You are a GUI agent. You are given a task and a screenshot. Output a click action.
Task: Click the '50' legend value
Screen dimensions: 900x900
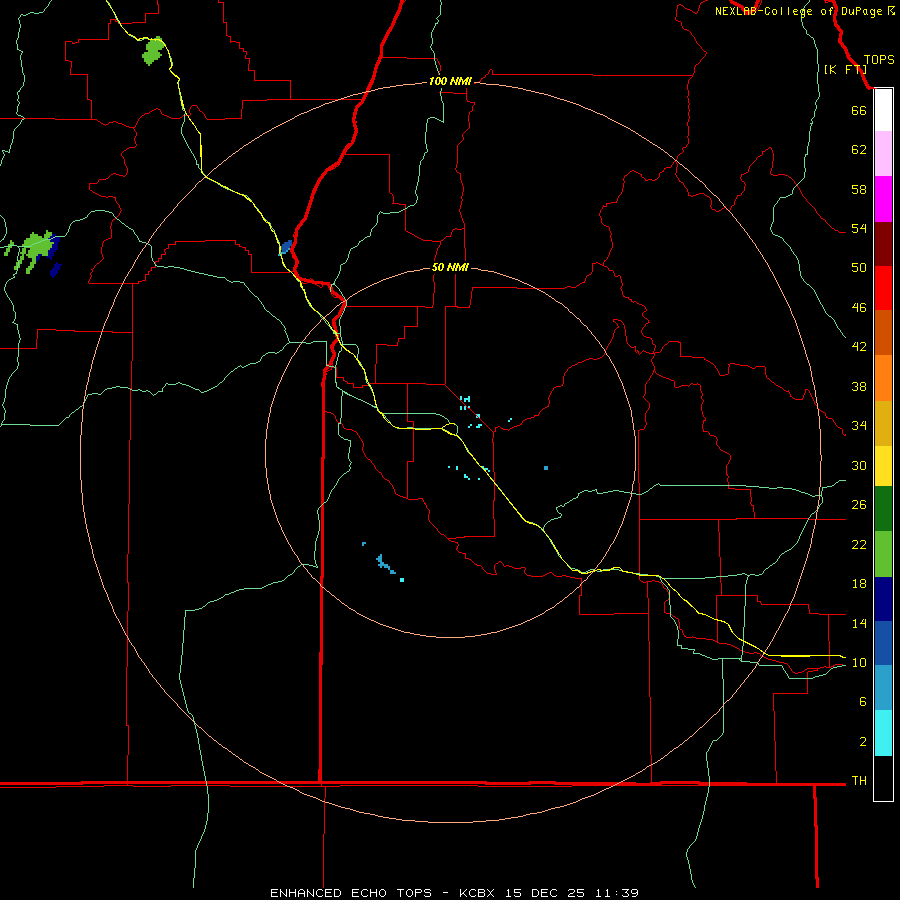pos(859,268)
